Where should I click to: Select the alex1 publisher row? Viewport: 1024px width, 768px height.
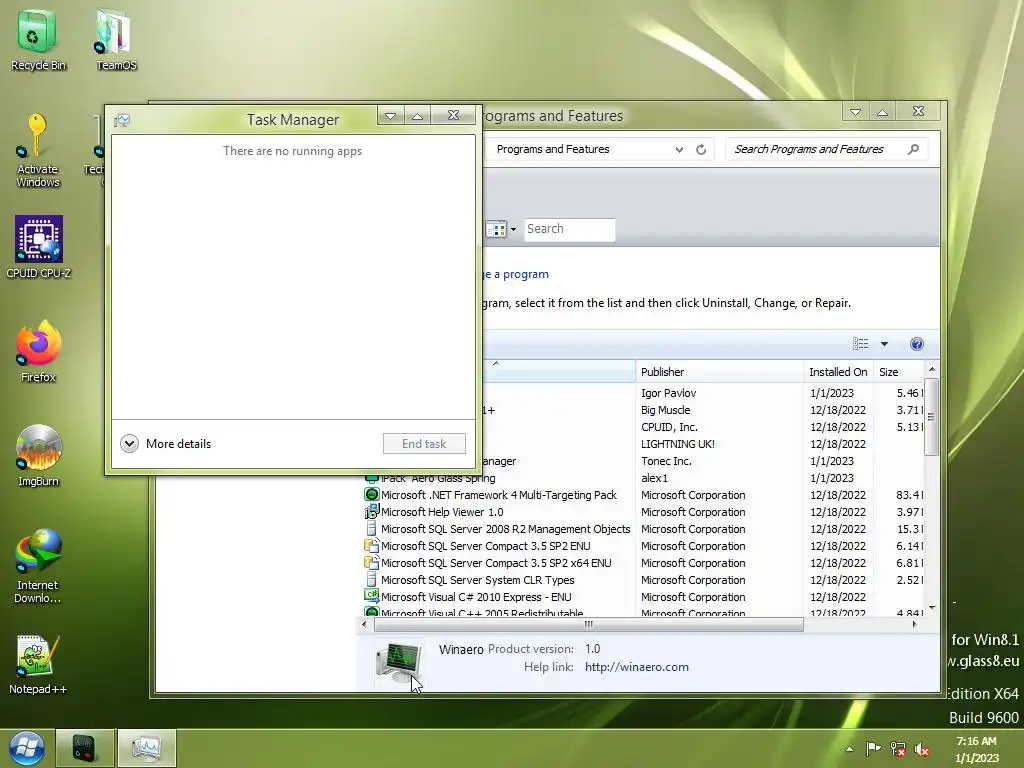click(x=654, y=478)
